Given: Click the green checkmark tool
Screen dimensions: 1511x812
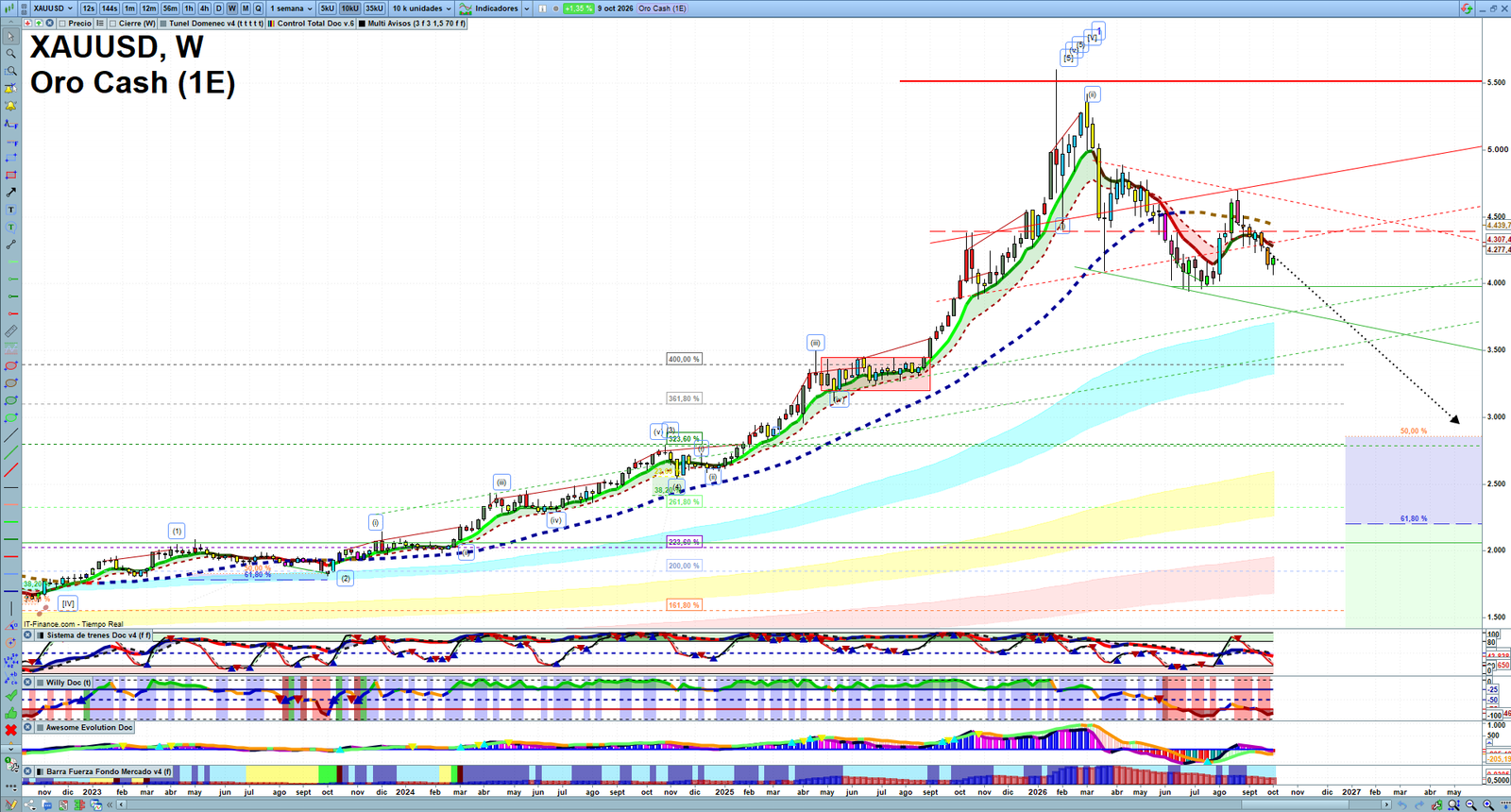Looking at the screenshot, I should [x=10, y=696].
